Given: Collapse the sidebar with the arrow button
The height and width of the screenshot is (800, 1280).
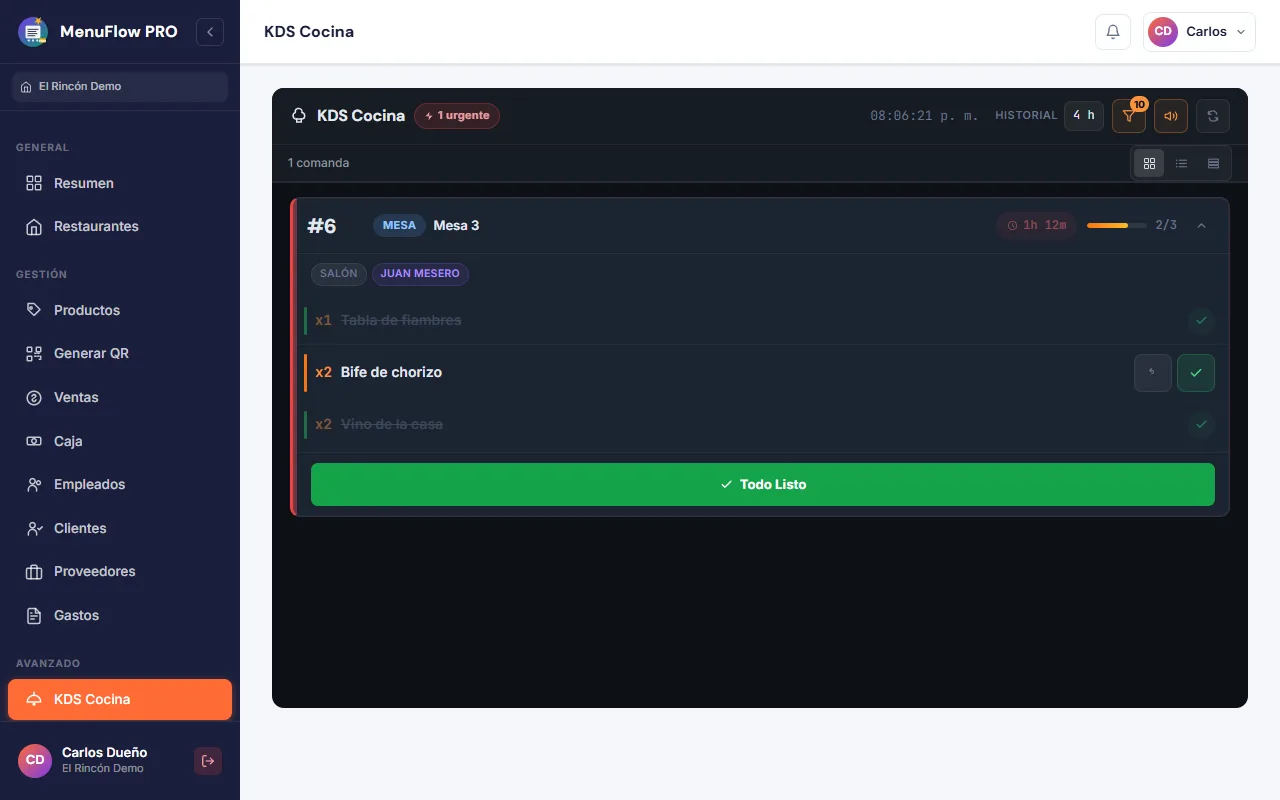Looking at the screenshot, I should pos(210,32).
